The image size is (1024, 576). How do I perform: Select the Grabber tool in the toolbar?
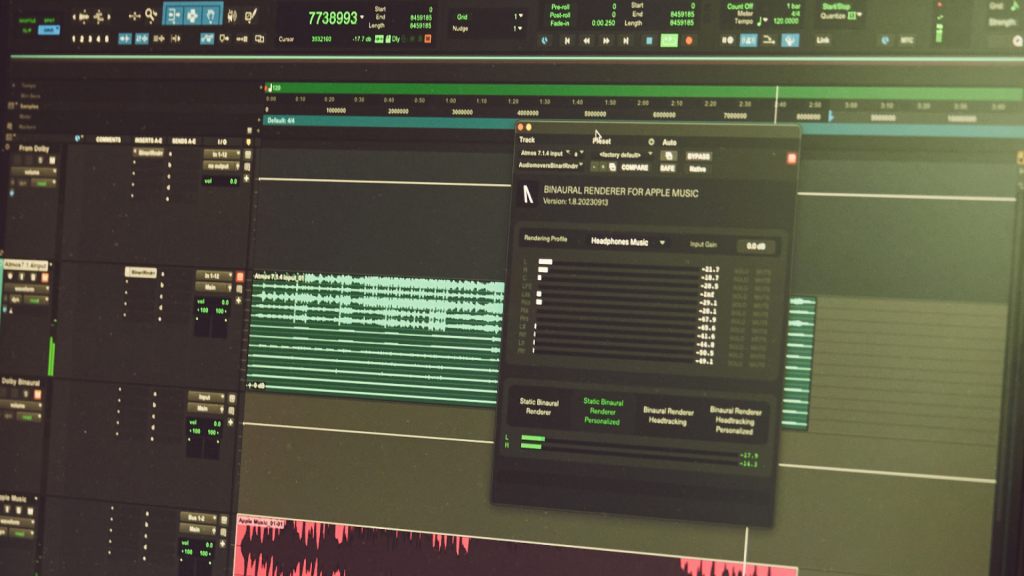click(x=209, y=14)
